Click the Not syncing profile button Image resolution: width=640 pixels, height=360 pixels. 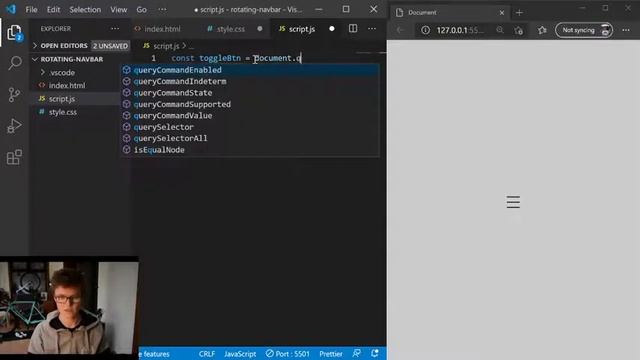(x=584, y=30)
